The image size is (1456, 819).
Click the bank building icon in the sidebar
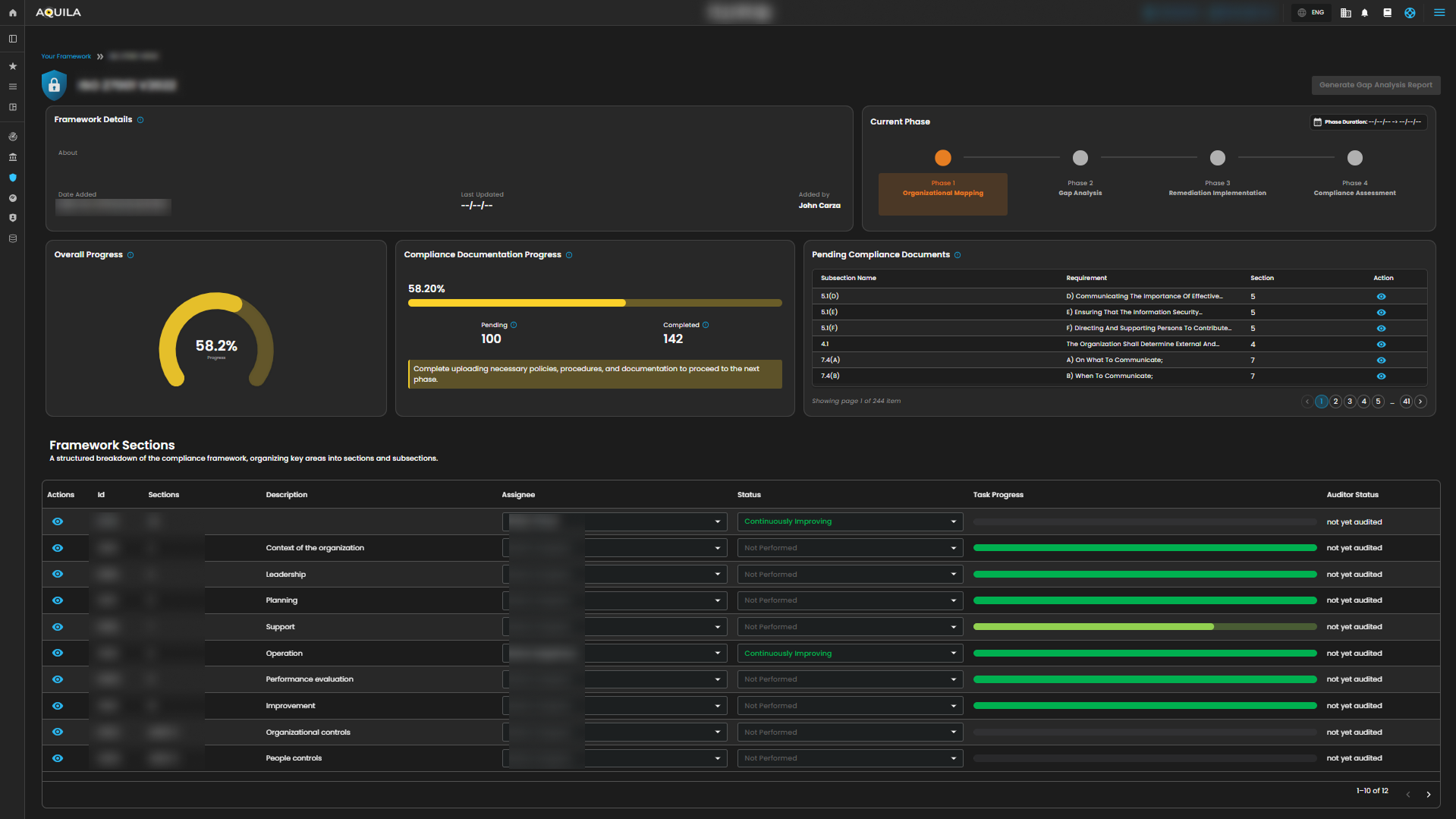12,157
